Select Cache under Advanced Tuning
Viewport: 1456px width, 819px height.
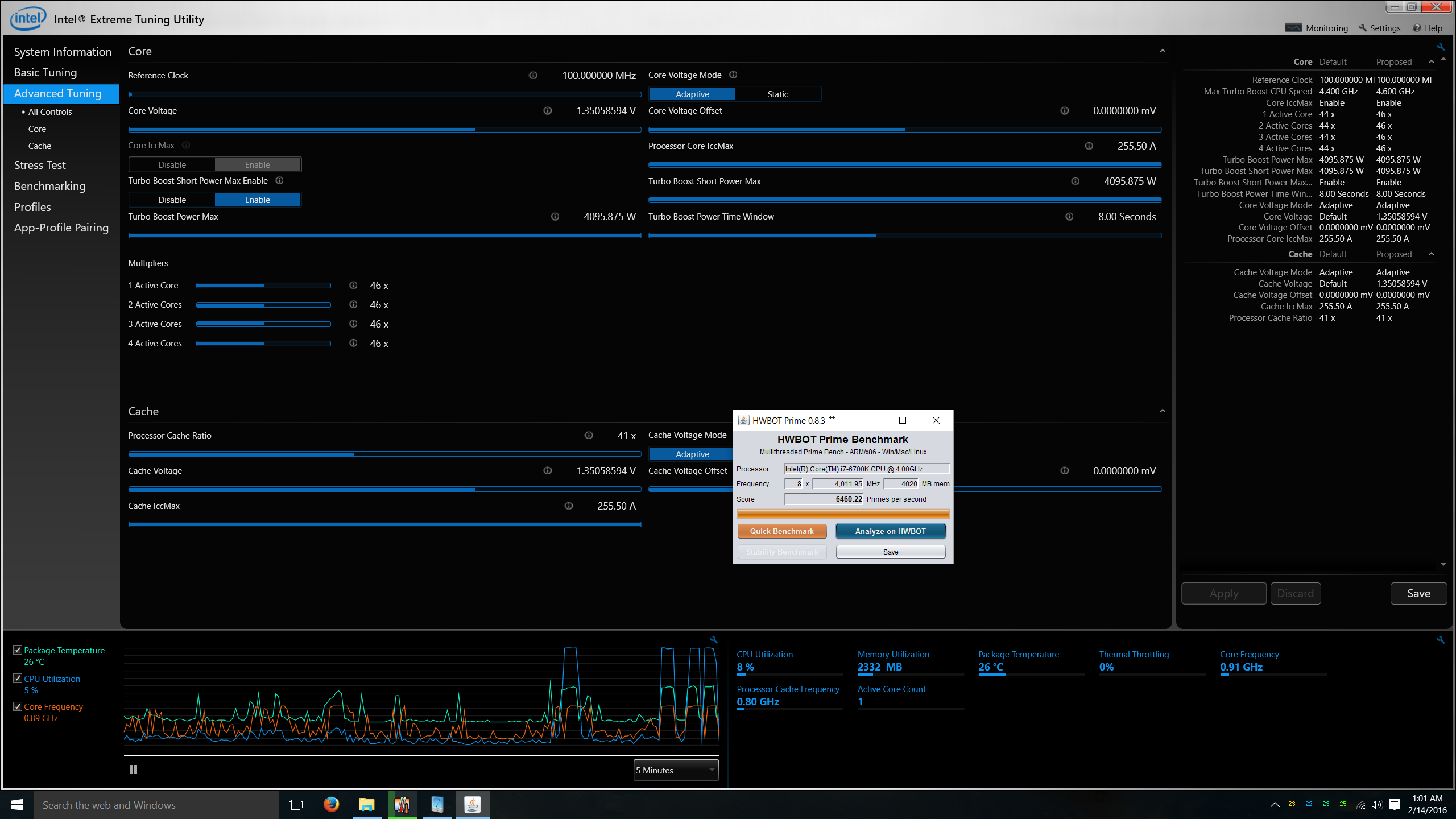coord(40,146)
